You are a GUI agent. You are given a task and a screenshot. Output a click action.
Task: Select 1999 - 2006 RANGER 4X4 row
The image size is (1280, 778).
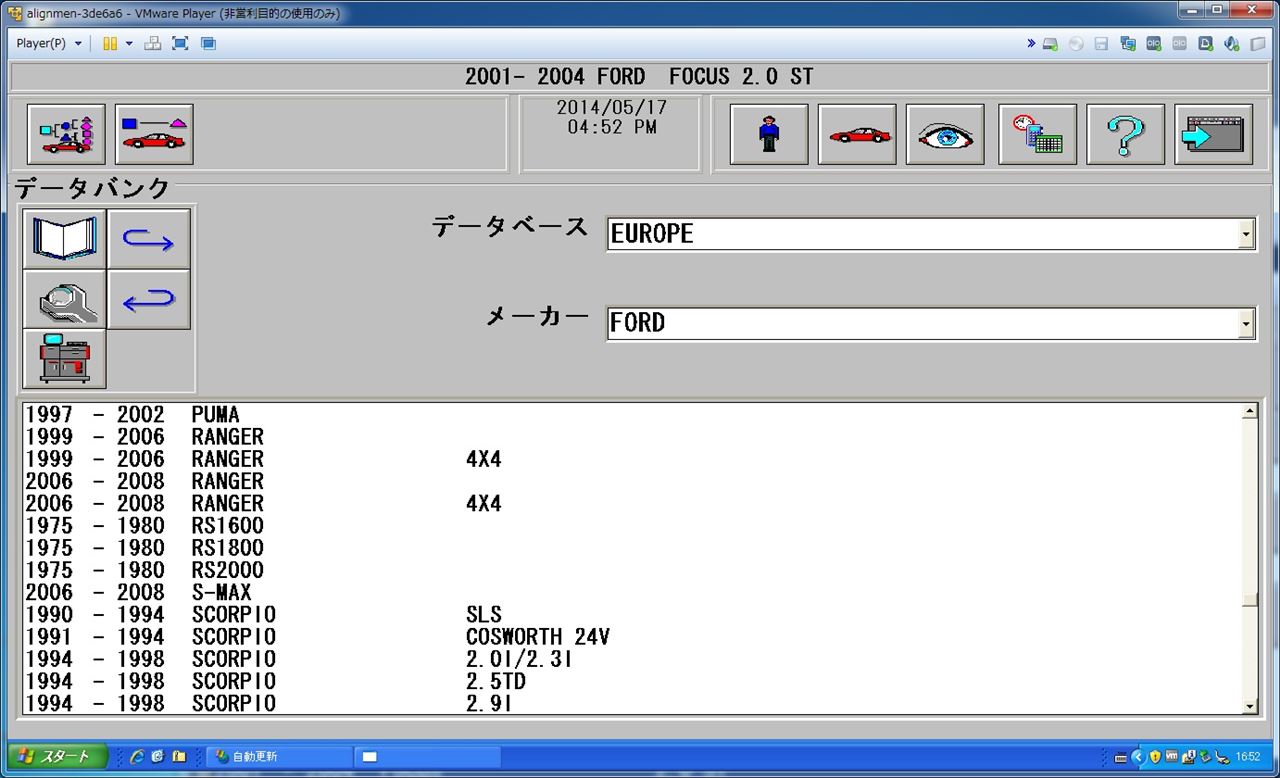631,459
